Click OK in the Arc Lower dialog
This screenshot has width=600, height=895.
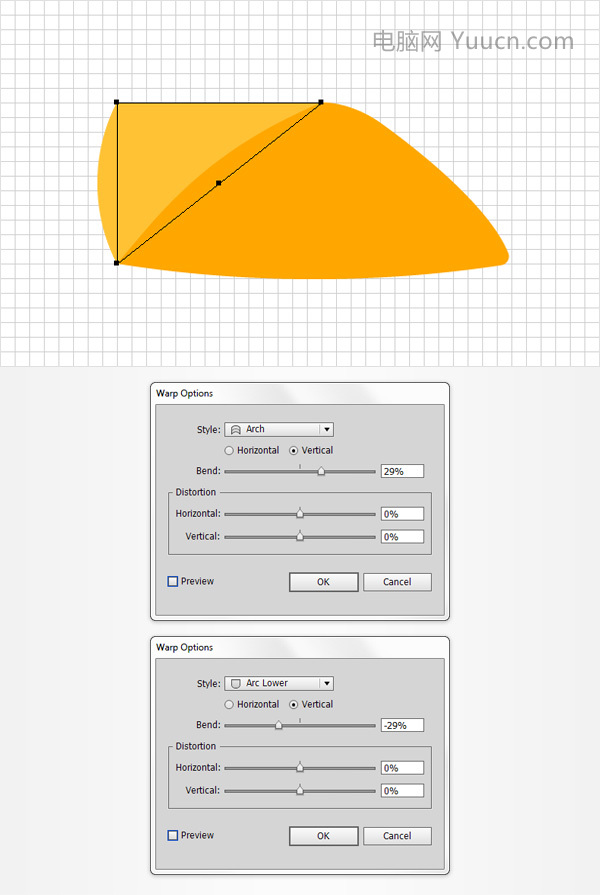pos(324,836)
